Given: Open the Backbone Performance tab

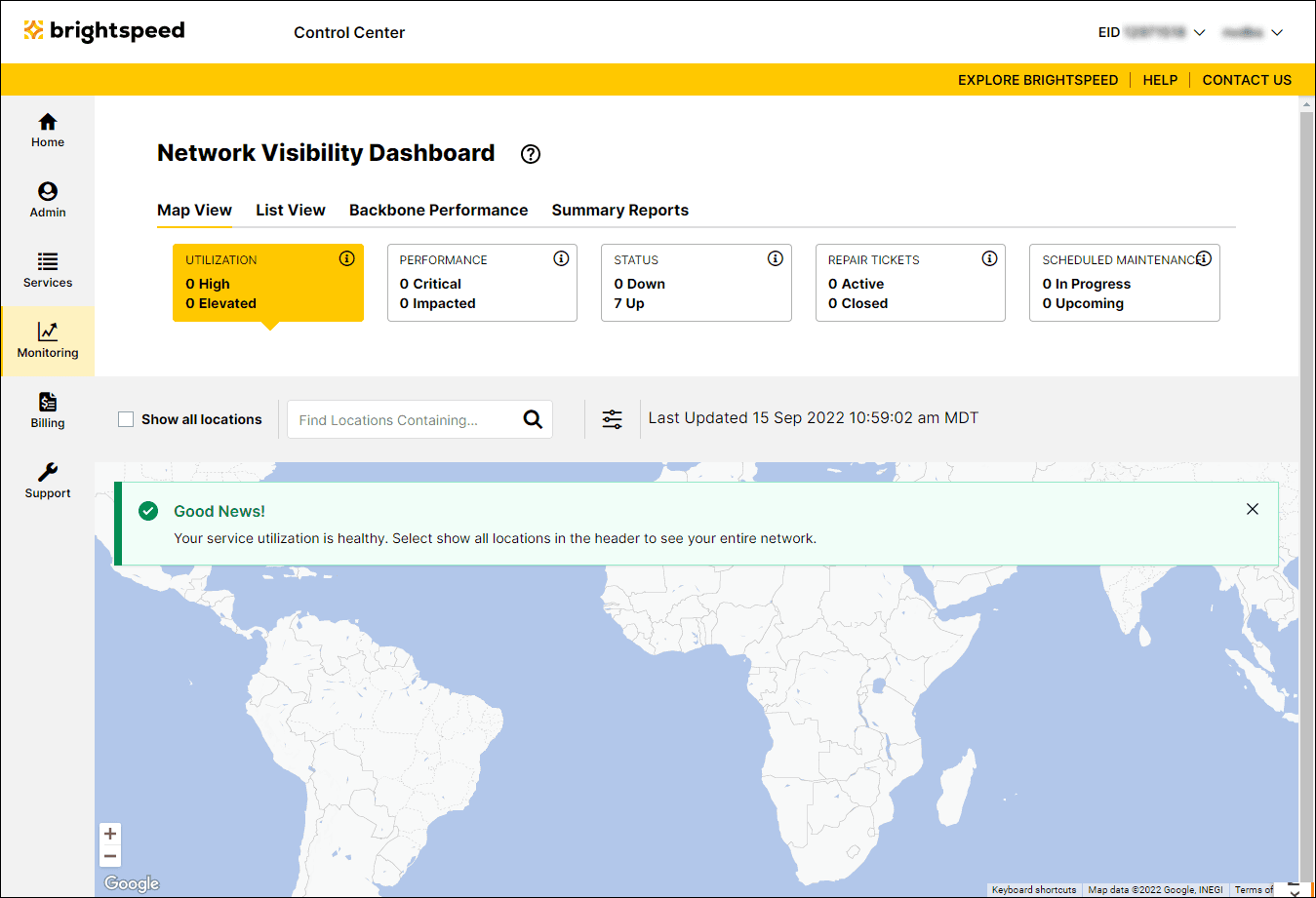Looking at the screenshot, I should [438, 210].
